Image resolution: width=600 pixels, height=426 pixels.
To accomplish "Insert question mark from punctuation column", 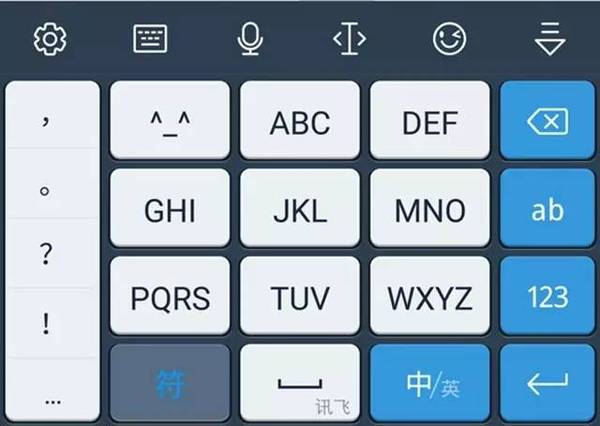I will point(53,253).
